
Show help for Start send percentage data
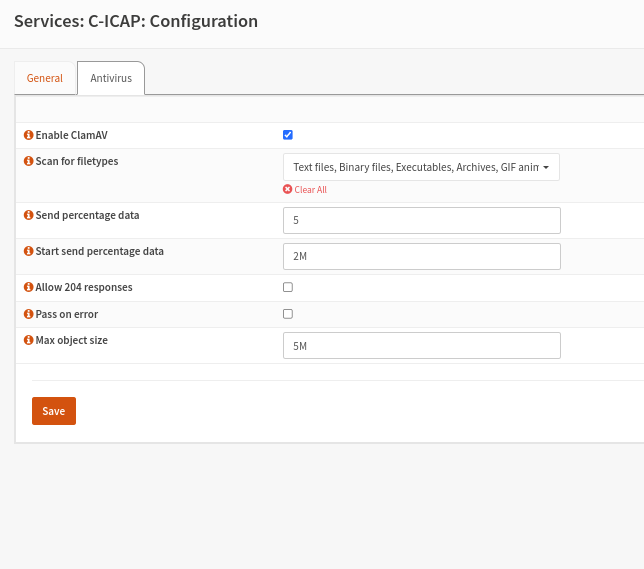pyautogui.click(x=28, y=251)
